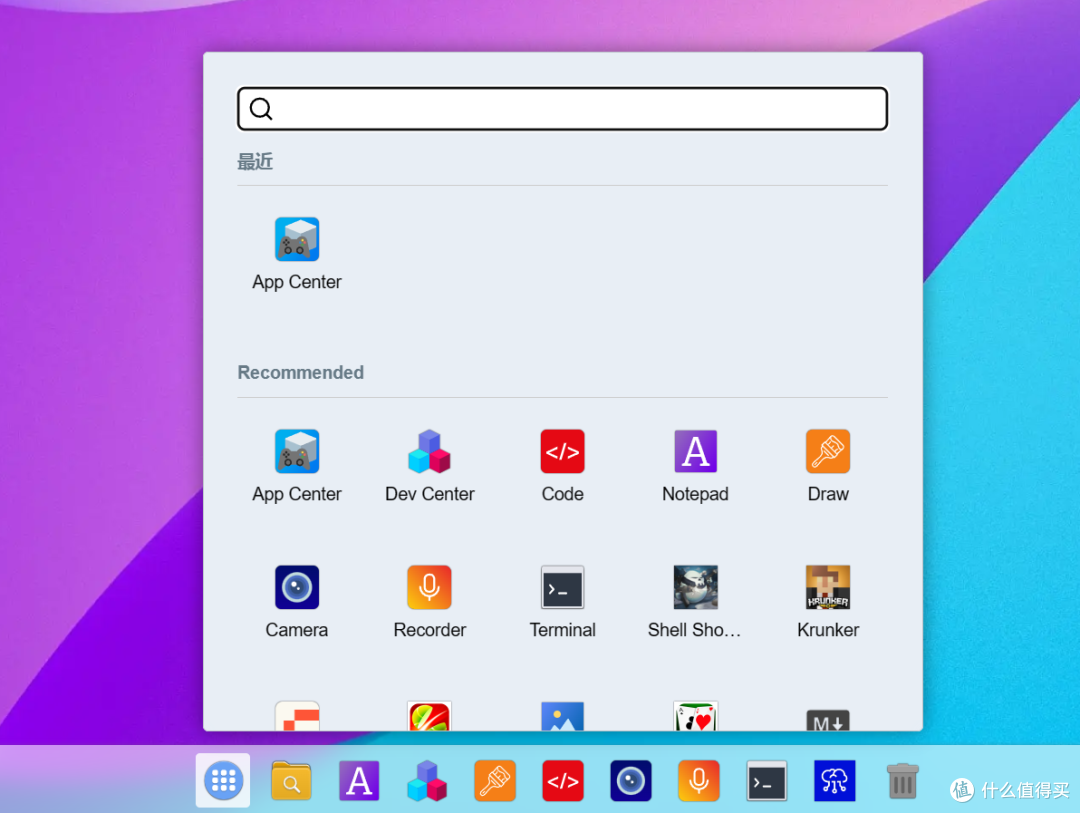The width and height of the screenshot is (1080, 813).
Task: Open the Shell Shockers game
Action: click(x=695, y=588)
